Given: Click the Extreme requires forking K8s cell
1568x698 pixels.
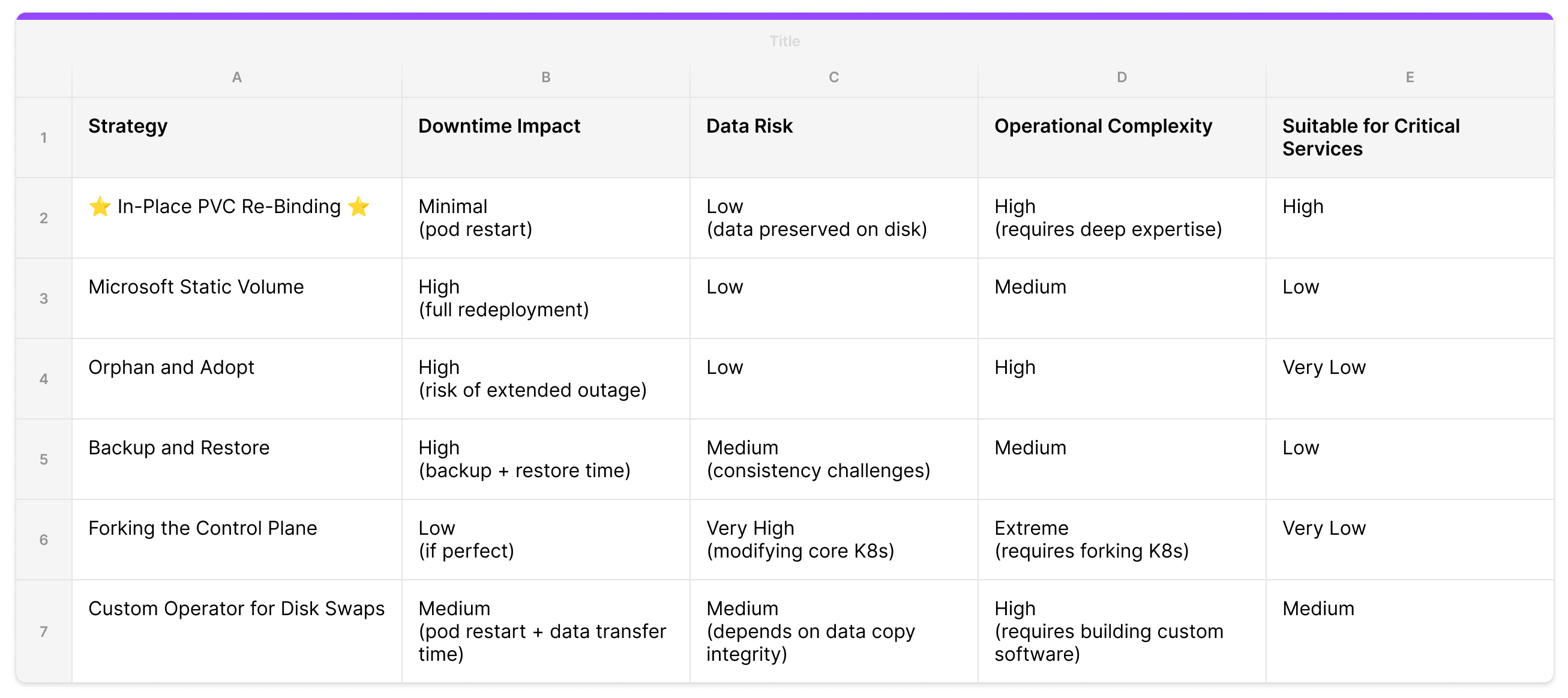Looking at the screenshot, I should [1121, 539].
